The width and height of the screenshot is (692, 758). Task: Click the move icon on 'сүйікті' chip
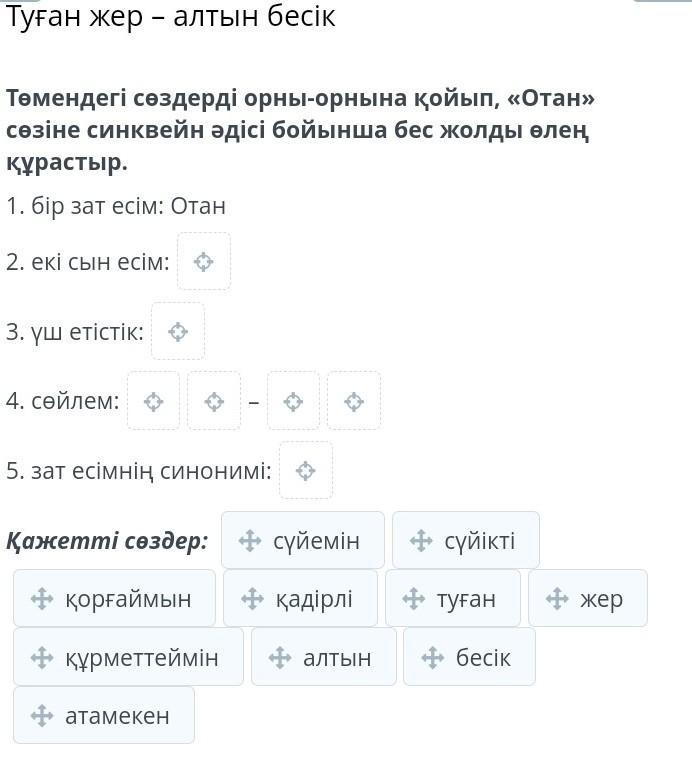(x=421, y=541)
